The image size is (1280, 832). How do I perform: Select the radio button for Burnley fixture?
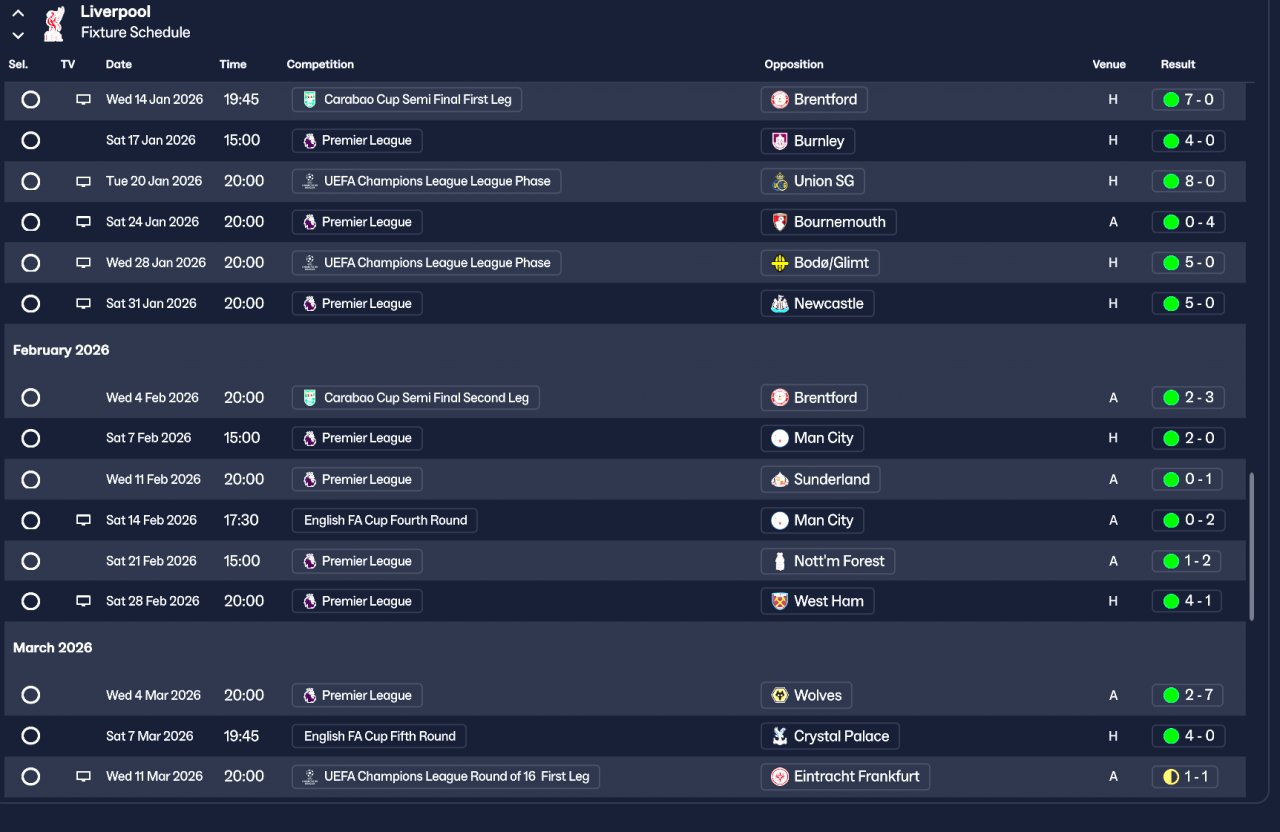pyautogui.click(x=31, y=141)
